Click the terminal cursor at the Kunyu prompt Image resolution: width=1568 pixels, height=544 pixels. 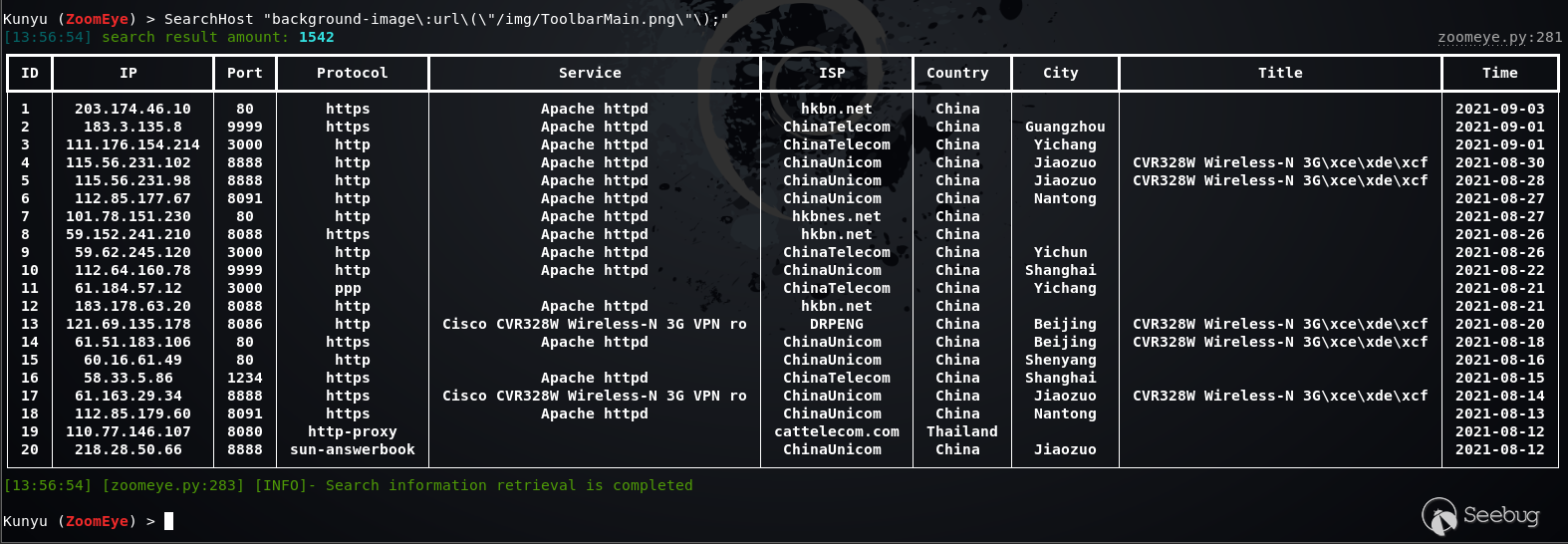click(x=169, y=521)
